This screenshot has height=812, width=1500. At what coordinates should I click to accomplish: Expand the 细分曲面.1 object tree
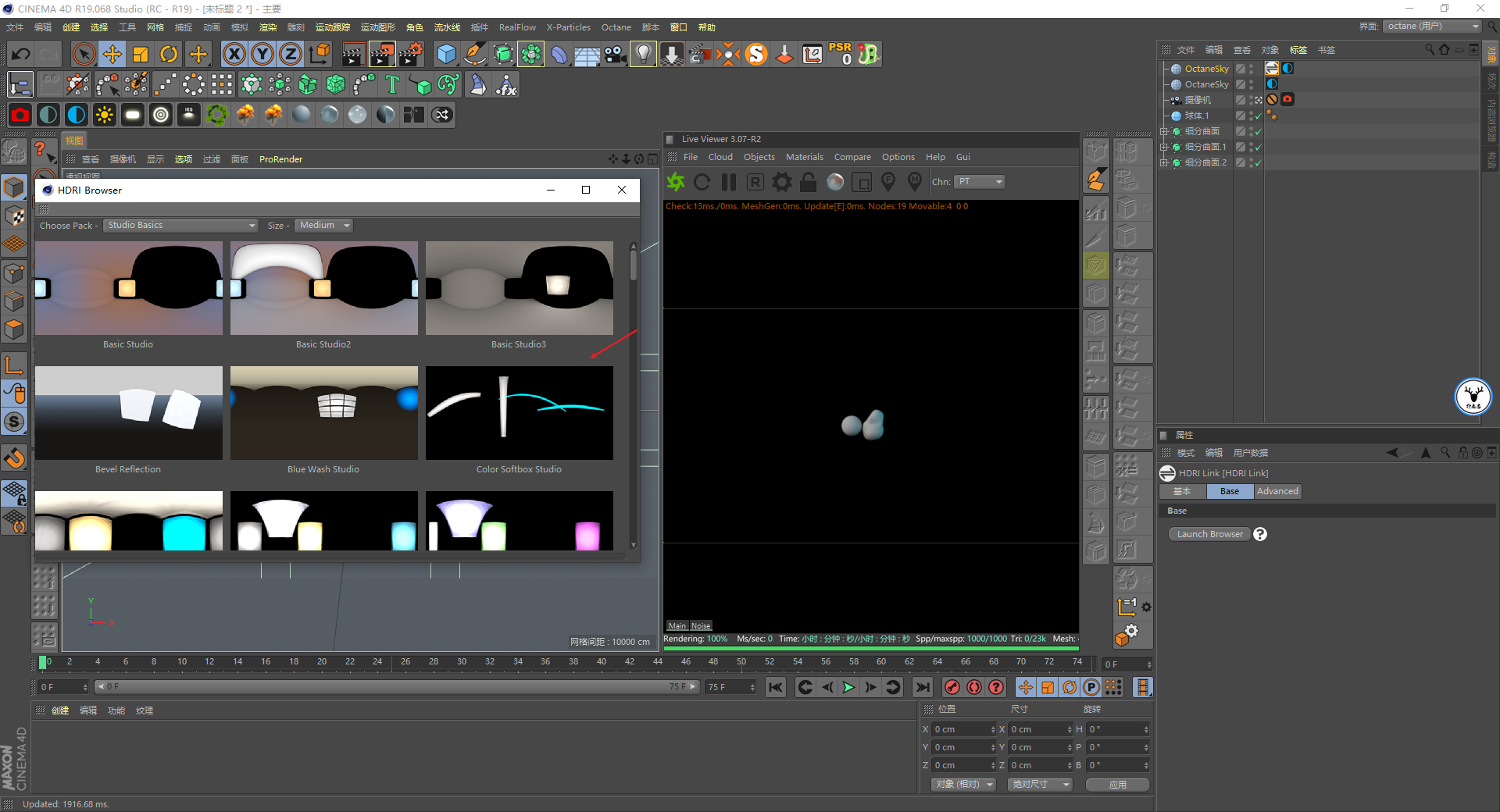[x=1164, y=147]
